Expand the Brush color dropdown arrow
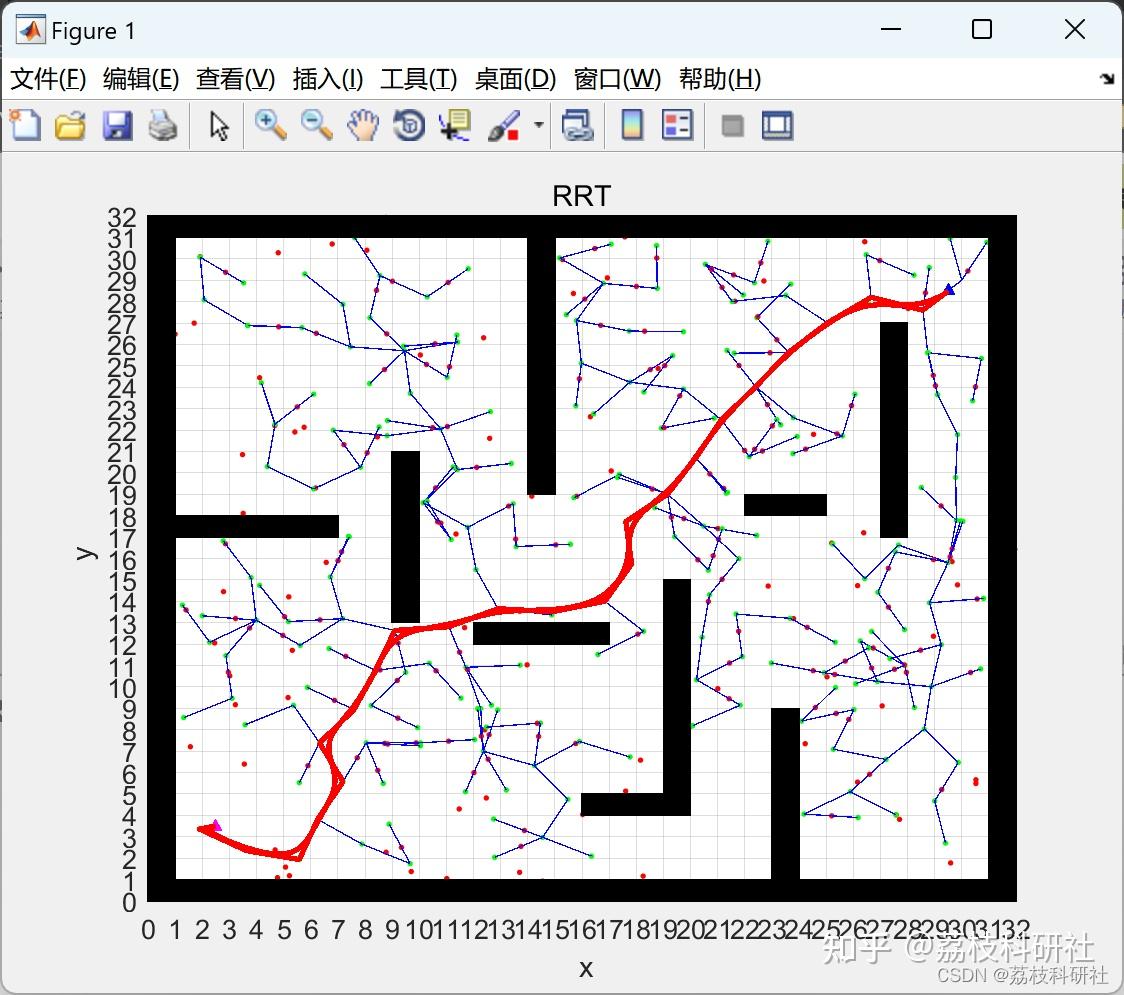 tap(539, 125)
